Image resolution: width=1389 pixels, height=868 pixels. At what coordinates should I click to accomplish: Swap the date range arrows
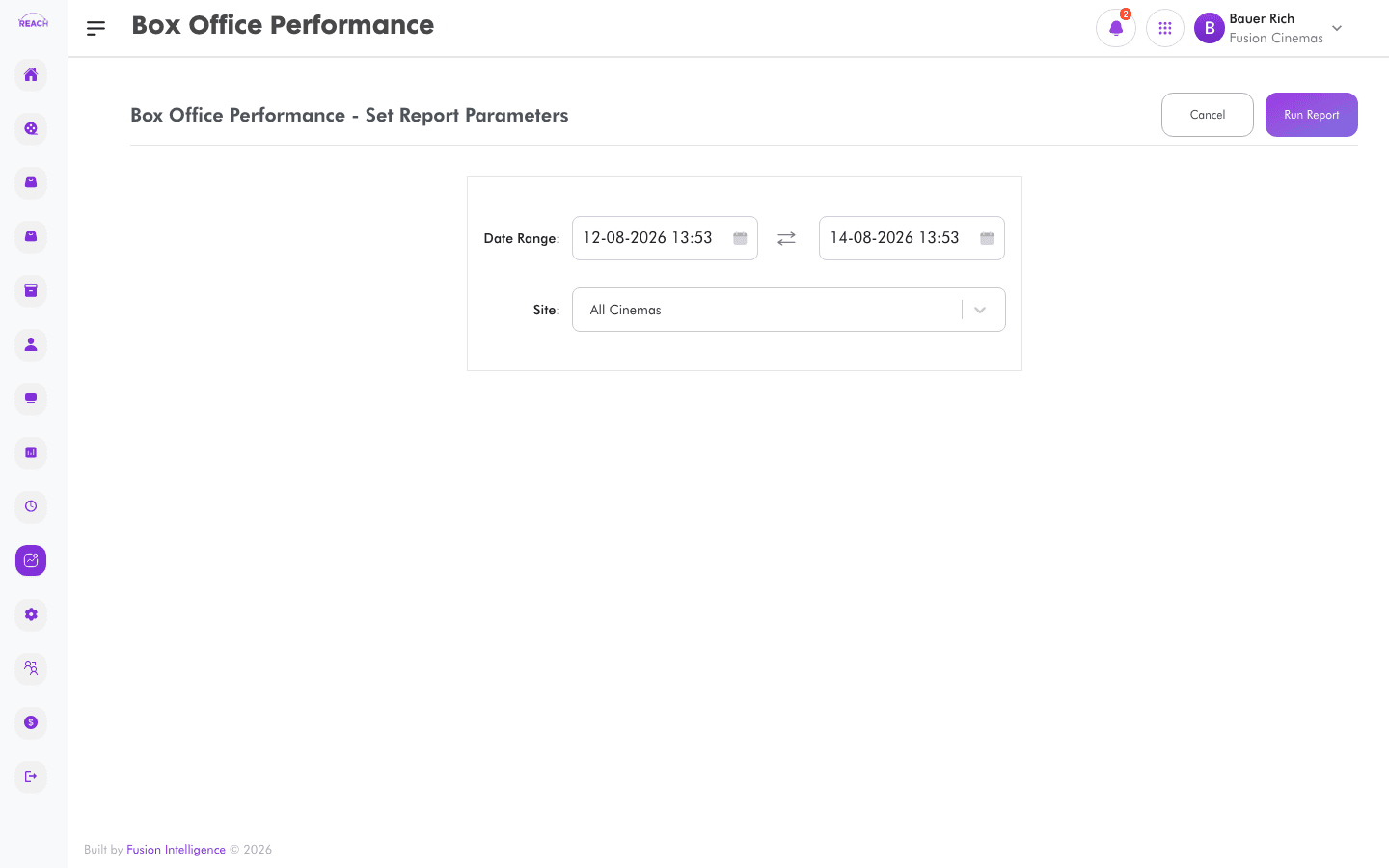[x=787, y=238]
